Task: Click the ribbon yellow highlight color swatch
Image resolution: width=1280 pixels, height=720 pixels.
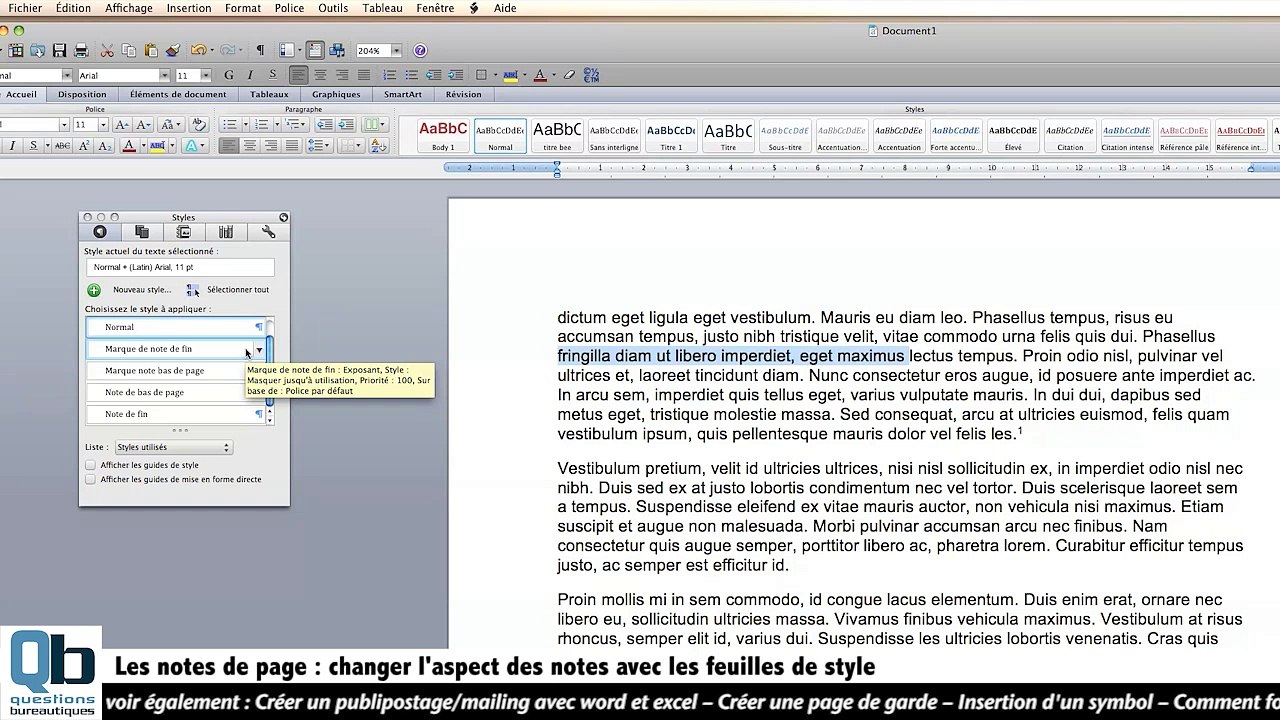Action: (x=158, y=146)
